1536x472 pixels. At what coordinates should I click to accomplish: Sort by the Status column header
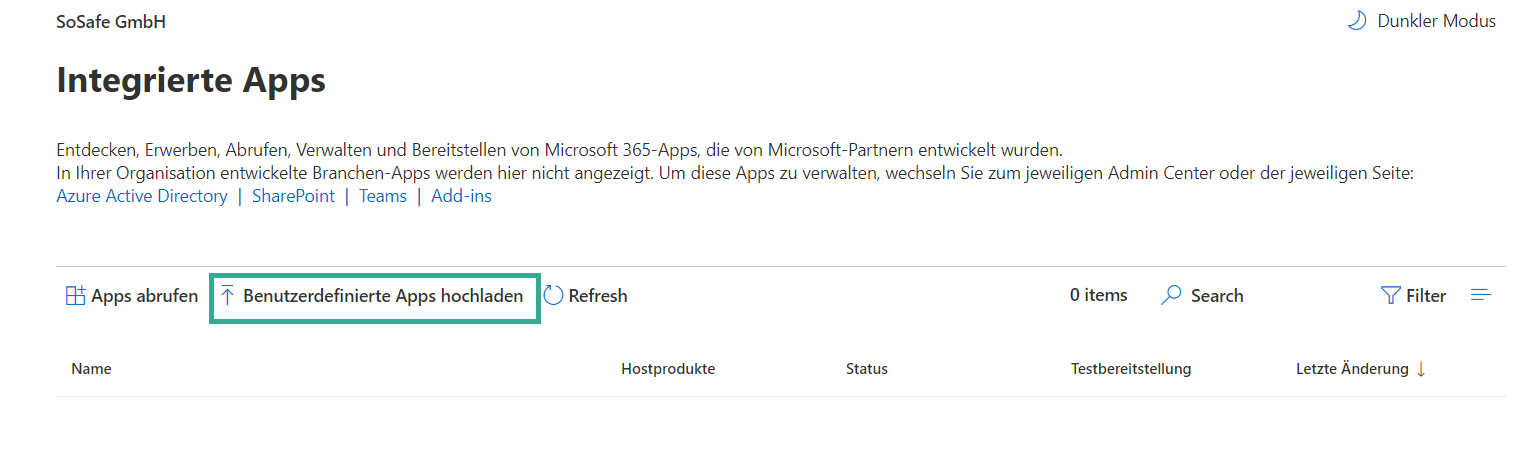[x=866, y=369]
